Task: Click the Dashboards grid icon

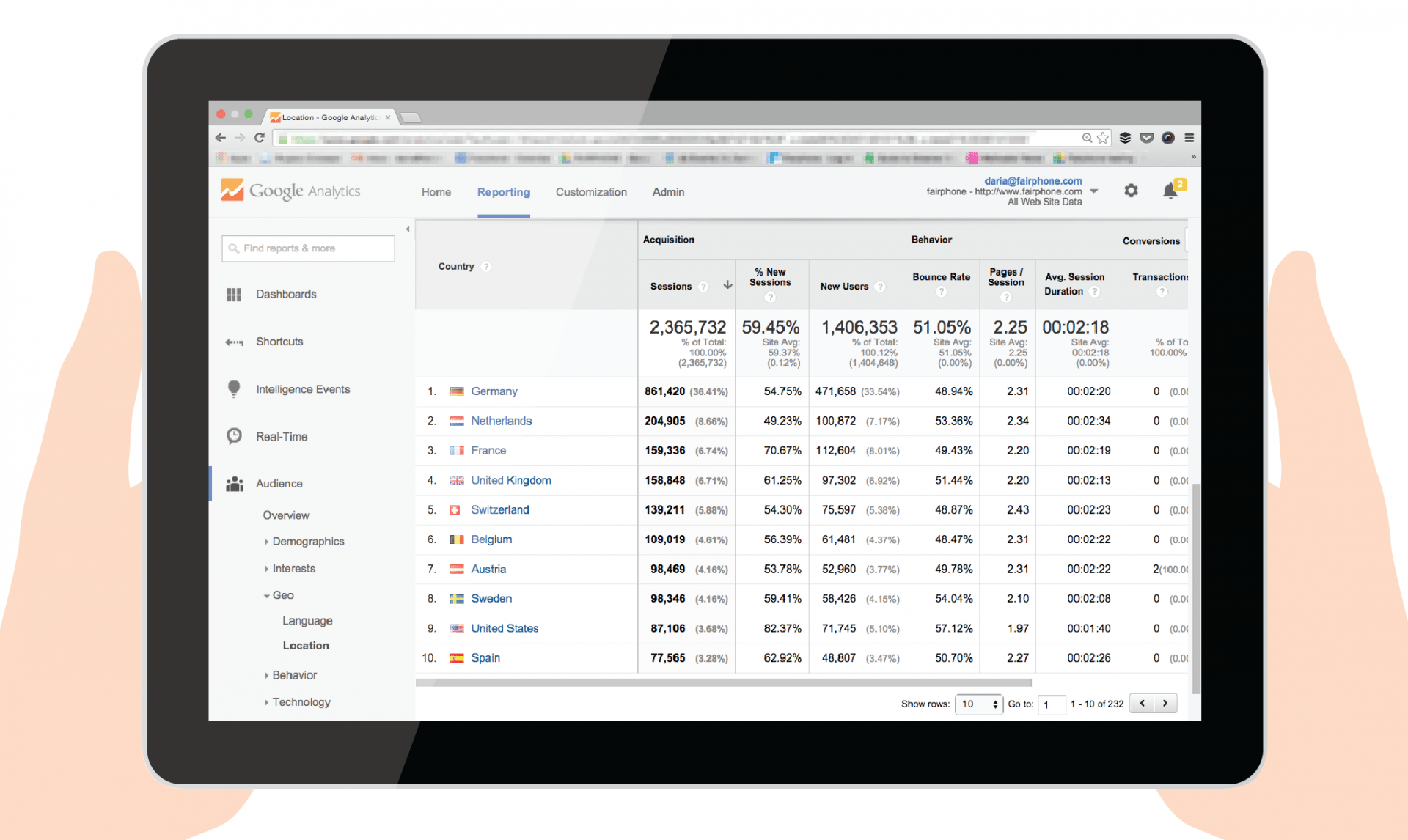Action: click(234, 295)
